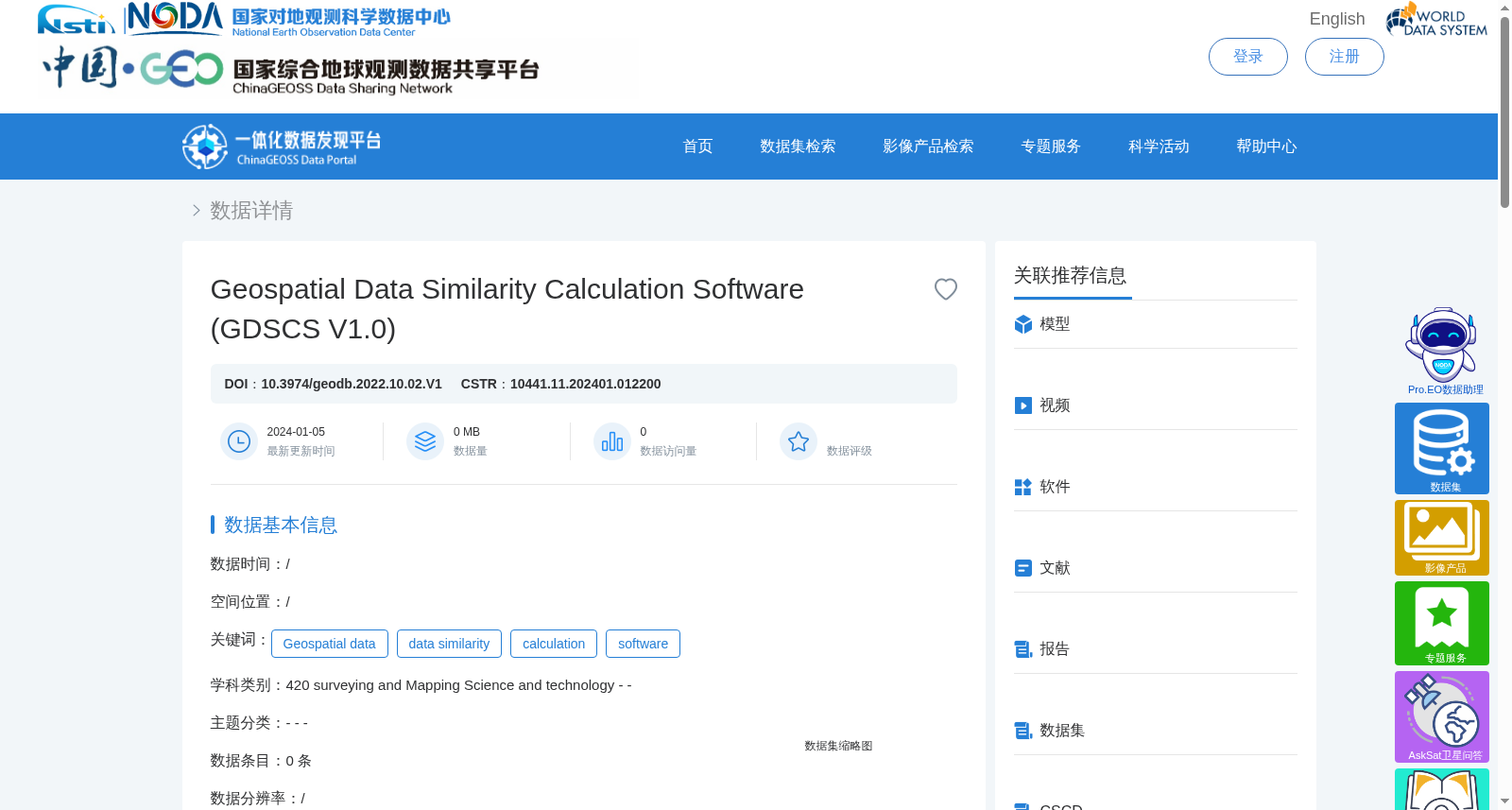Image resolution: width=1512 pixels, height=810 pixels.
Task: Click the 0 MB data volume value
Action: coord(467,432)
